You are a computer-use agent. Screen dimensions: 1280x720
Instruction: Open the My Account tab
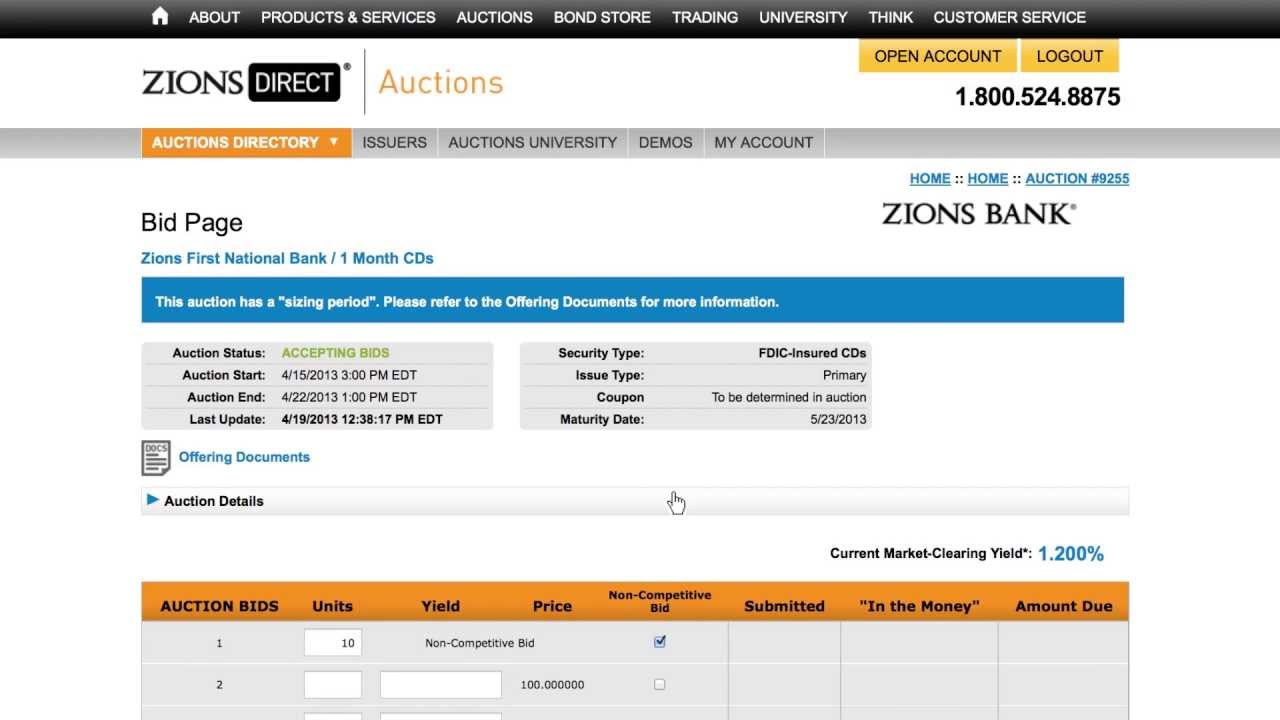click(763, 142)
